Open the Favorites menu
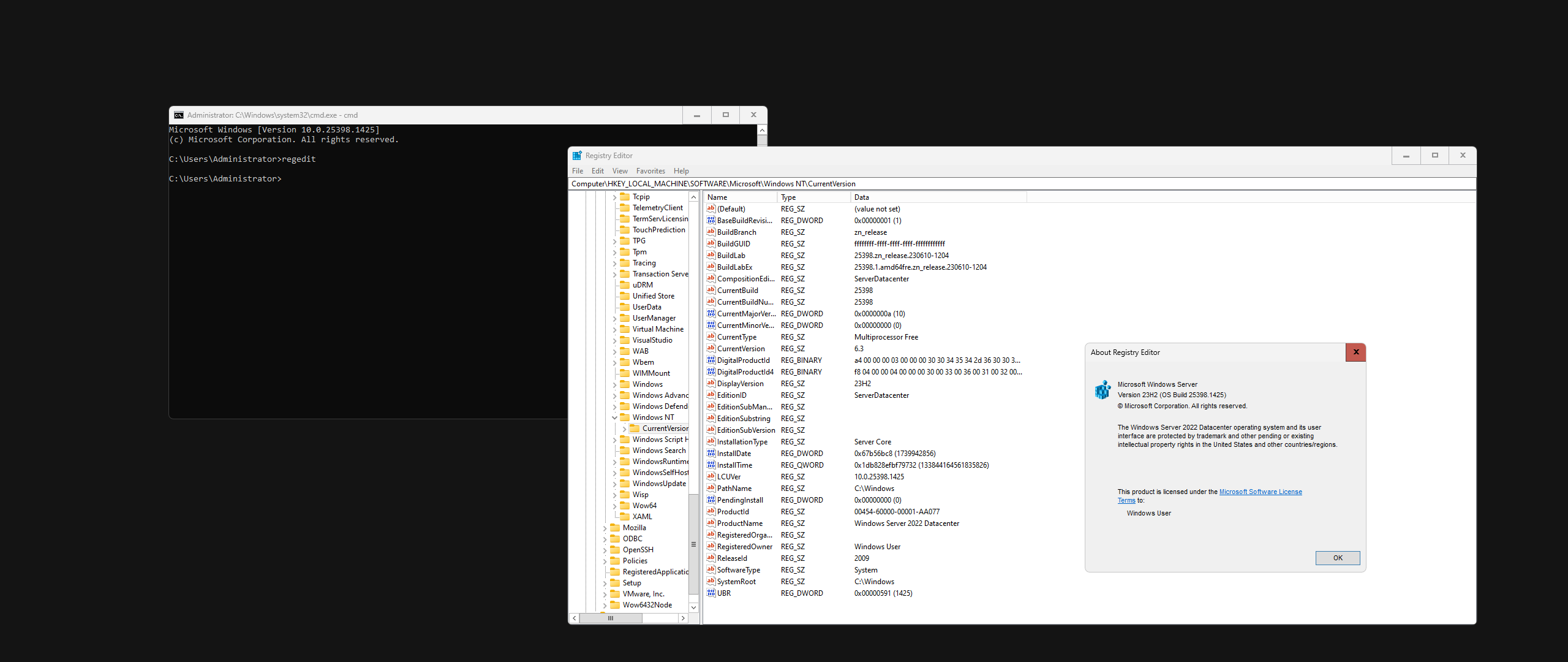The image size is (1568, 662). tap(650, 171)
